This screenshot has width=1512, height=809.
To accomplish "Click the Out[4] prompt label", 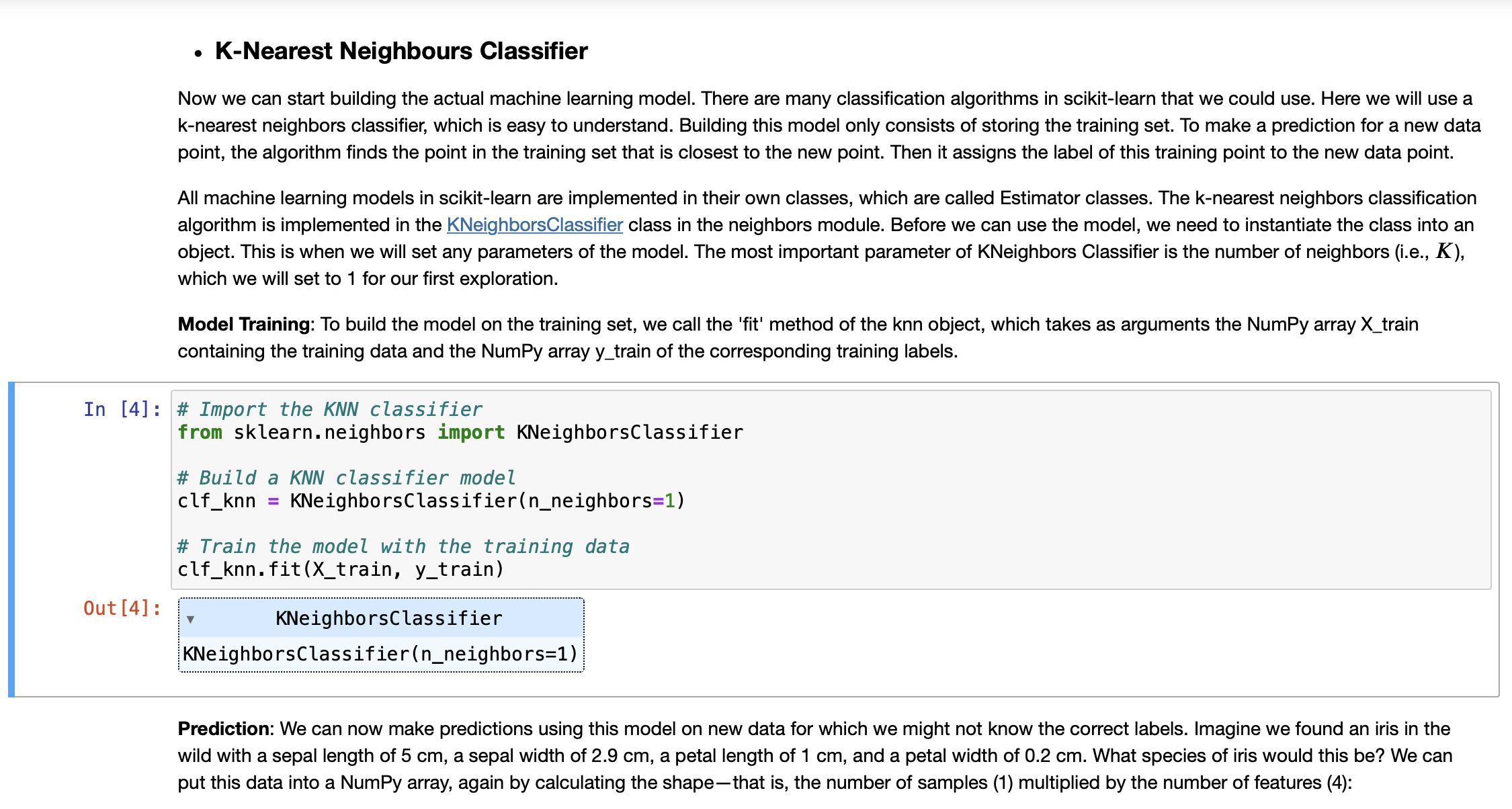I will click(x=120, y=608).
